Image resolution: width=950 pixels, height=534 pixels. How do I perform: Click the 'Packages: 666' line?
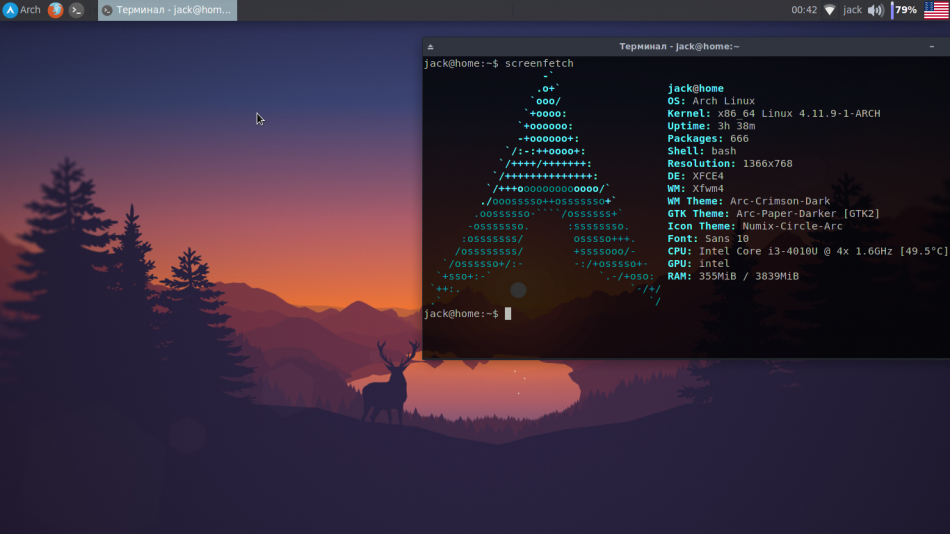(708, 138)
